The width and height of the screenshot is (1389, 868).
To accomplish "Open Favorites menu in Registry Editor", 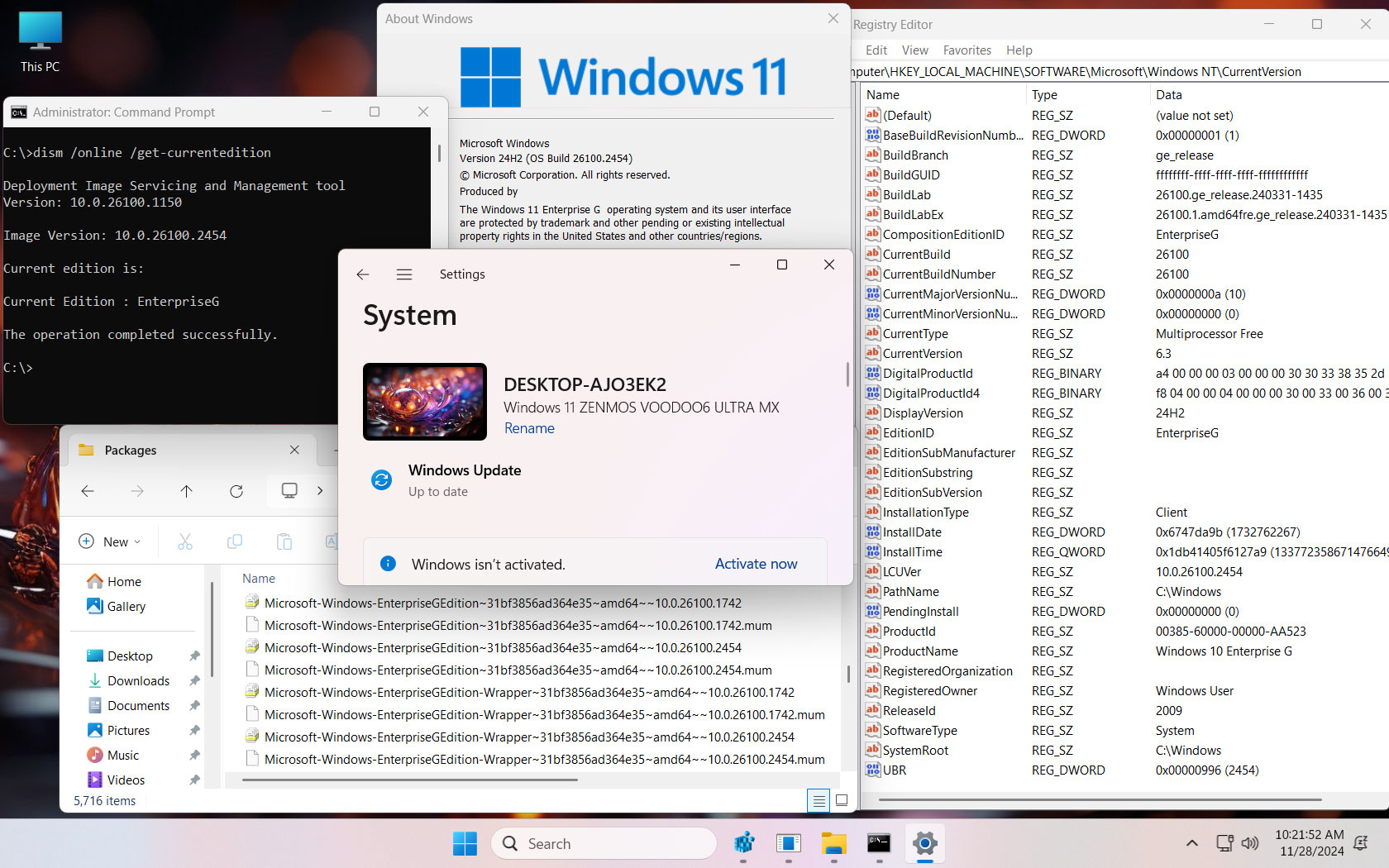I will (x=967, y=50).
